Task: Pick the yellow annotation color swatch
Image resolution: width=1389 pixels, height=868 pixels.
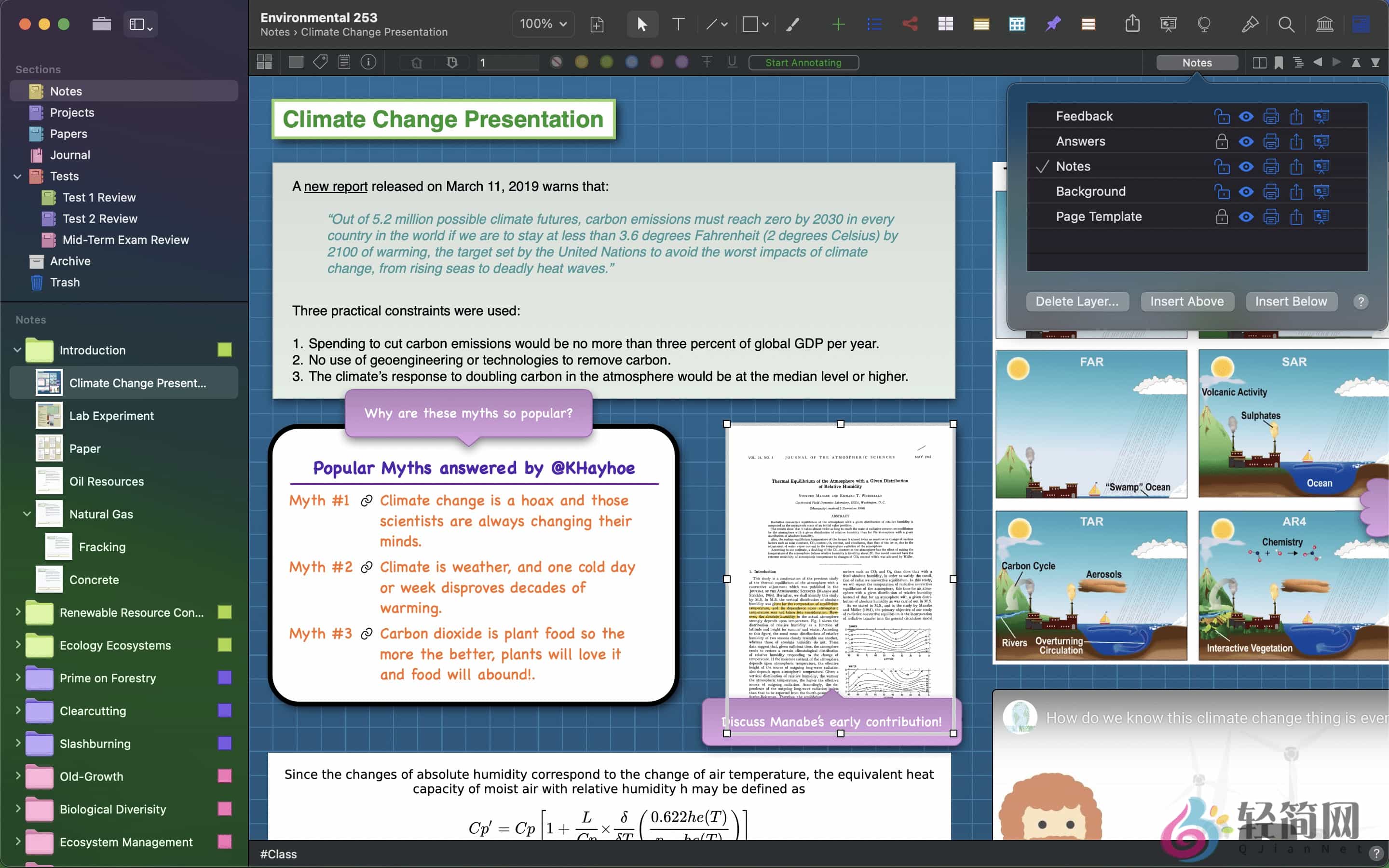Action: pos(582,62)
